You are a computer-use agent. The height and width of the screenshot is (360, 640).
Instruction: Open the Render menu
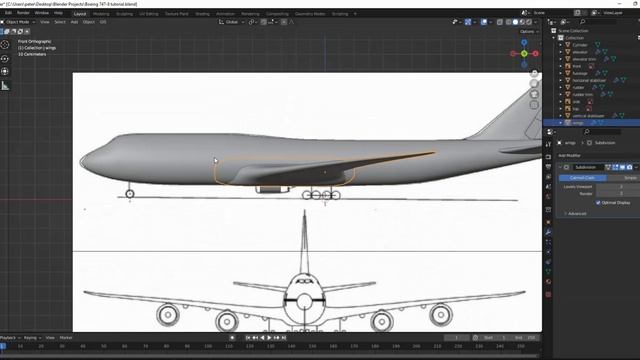[23, 13]
